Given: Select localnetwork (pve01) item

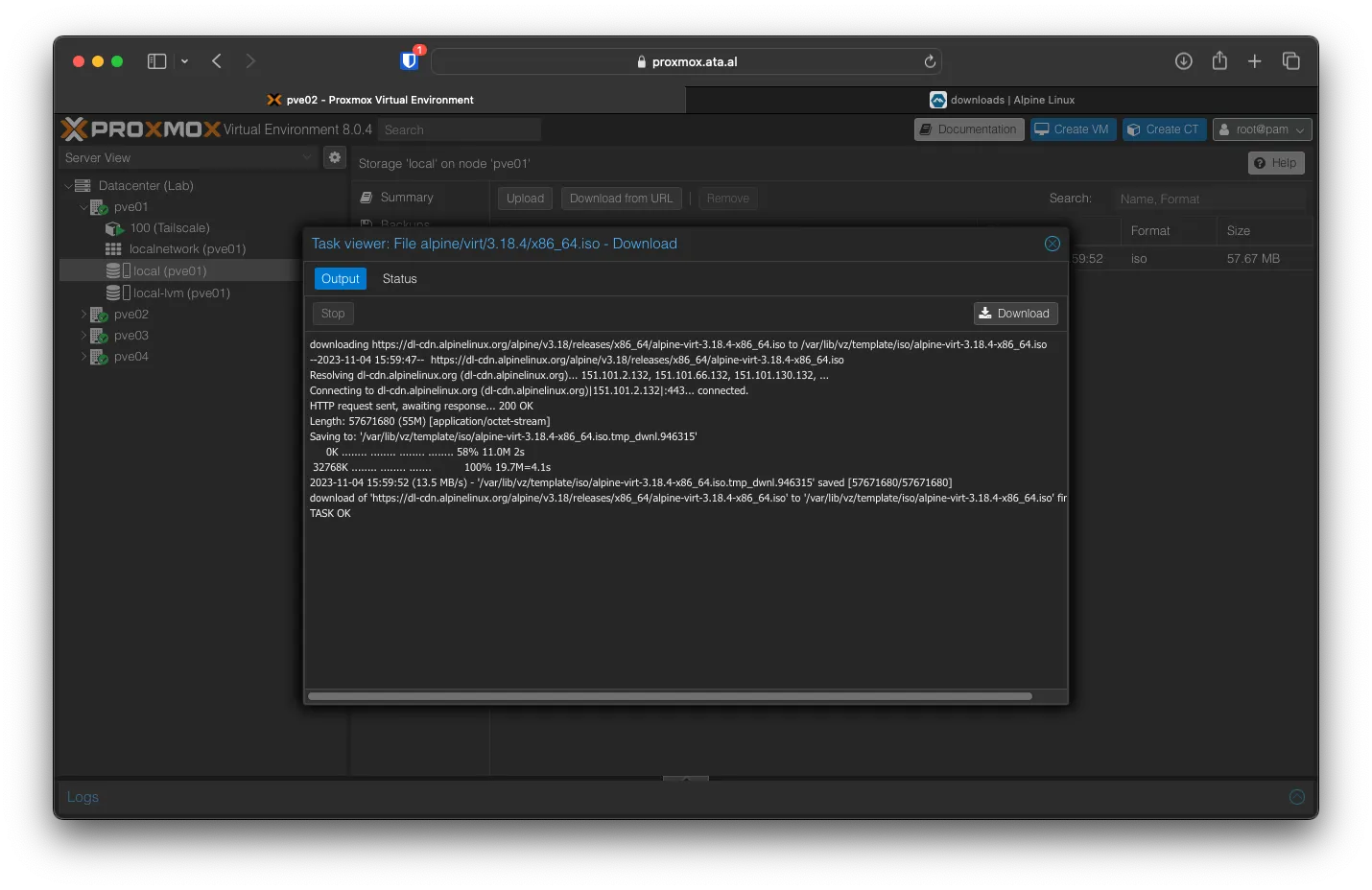Looking at the screenshot, I should point(187,249).
